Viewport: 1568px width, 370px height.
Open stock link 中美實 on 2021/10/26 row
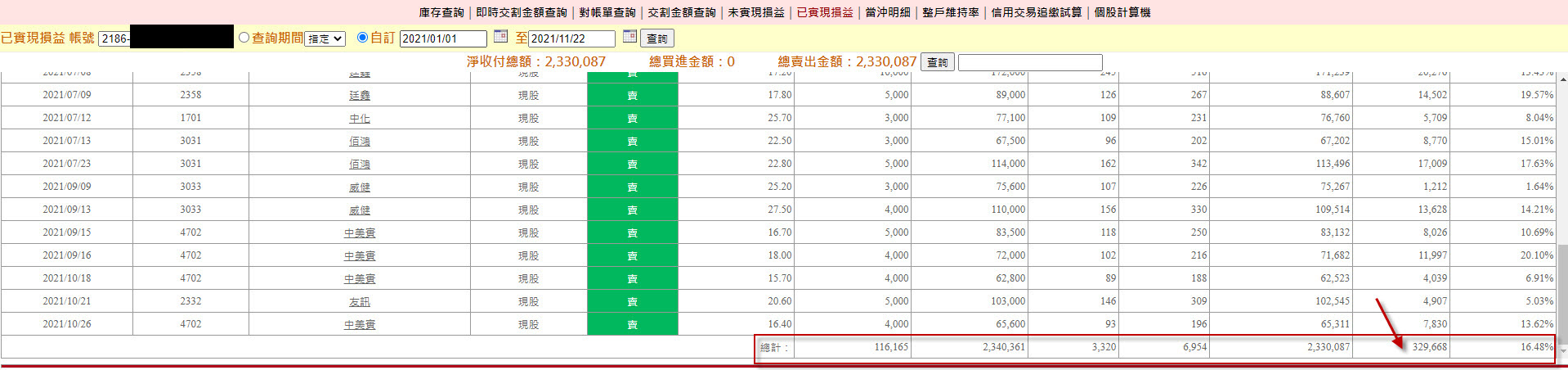(360, 325)
